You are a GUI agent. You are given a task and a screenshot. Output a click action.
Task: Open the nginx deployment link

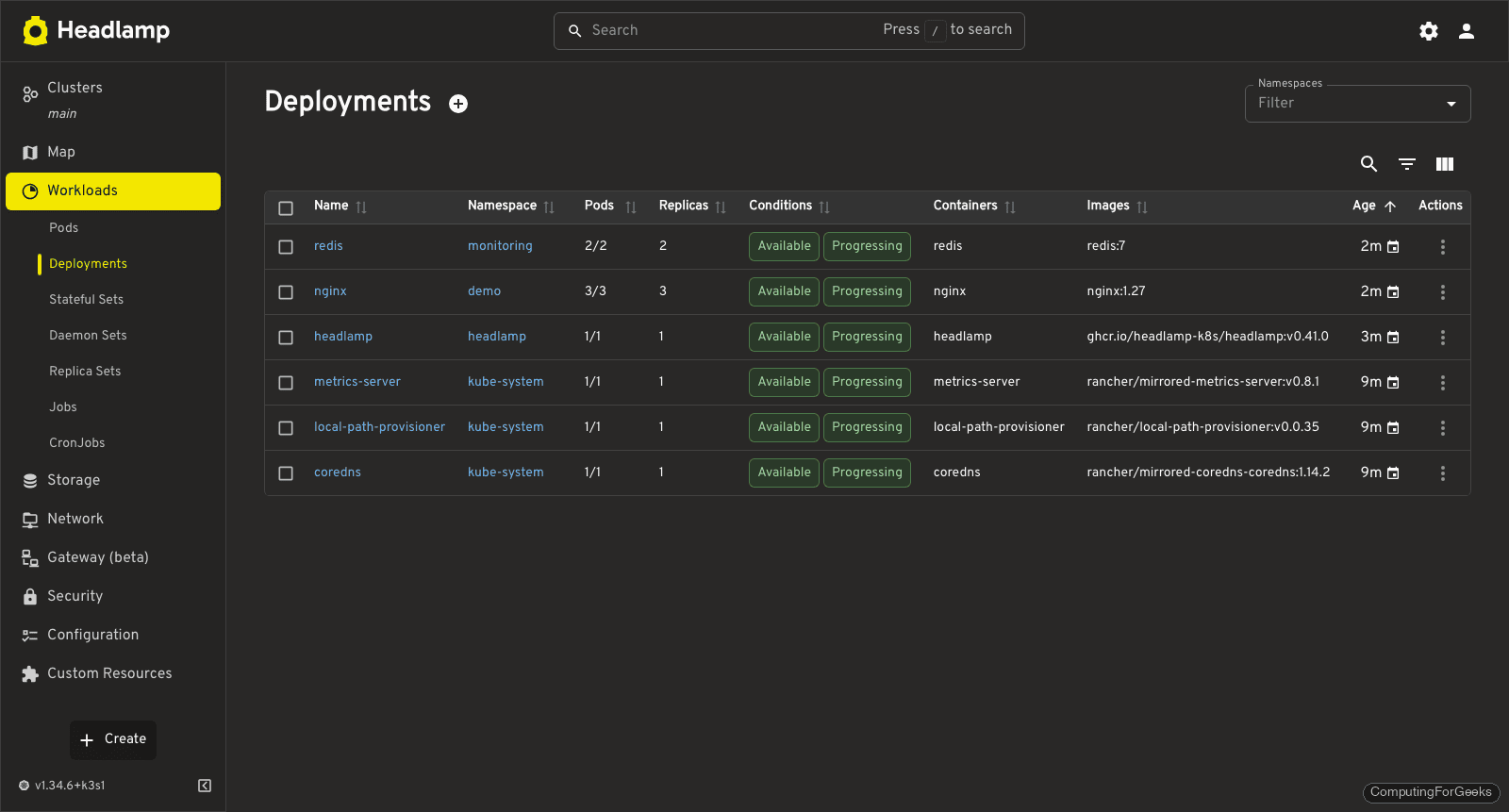(x=330, y=291)
